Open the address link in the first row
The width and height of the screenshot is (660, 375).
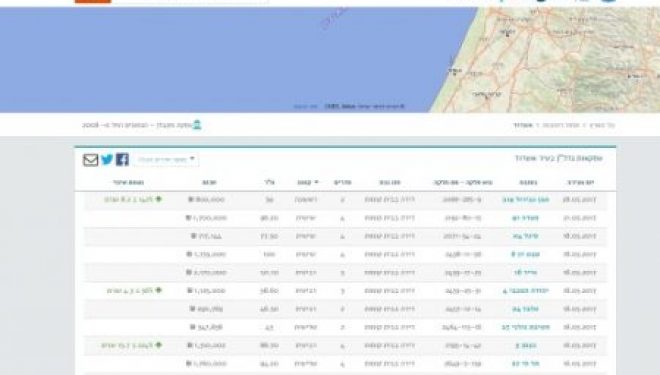526,199
